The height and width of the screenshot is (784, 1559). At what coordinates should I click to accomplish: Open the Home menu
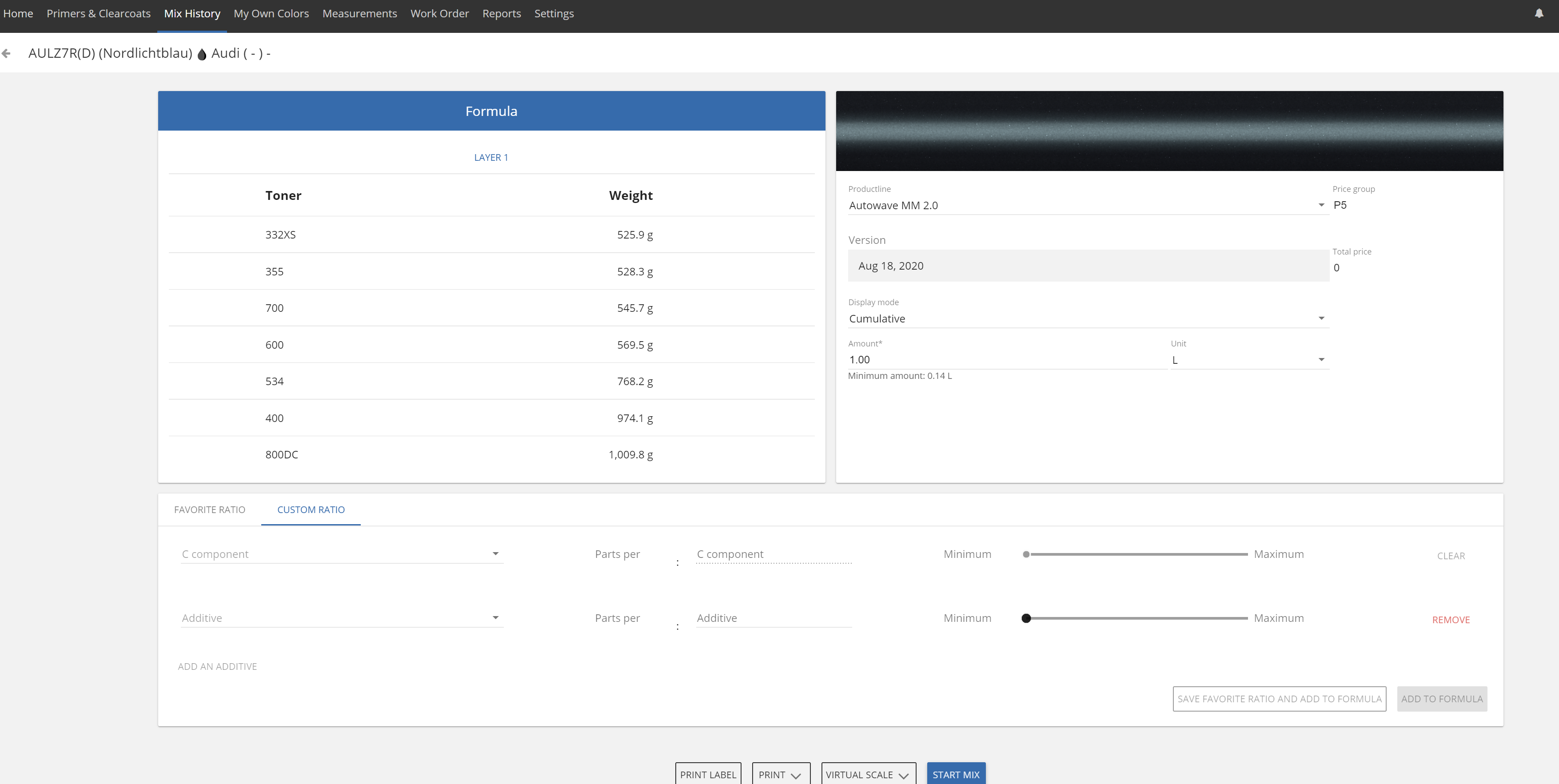(x=18, y=13)
